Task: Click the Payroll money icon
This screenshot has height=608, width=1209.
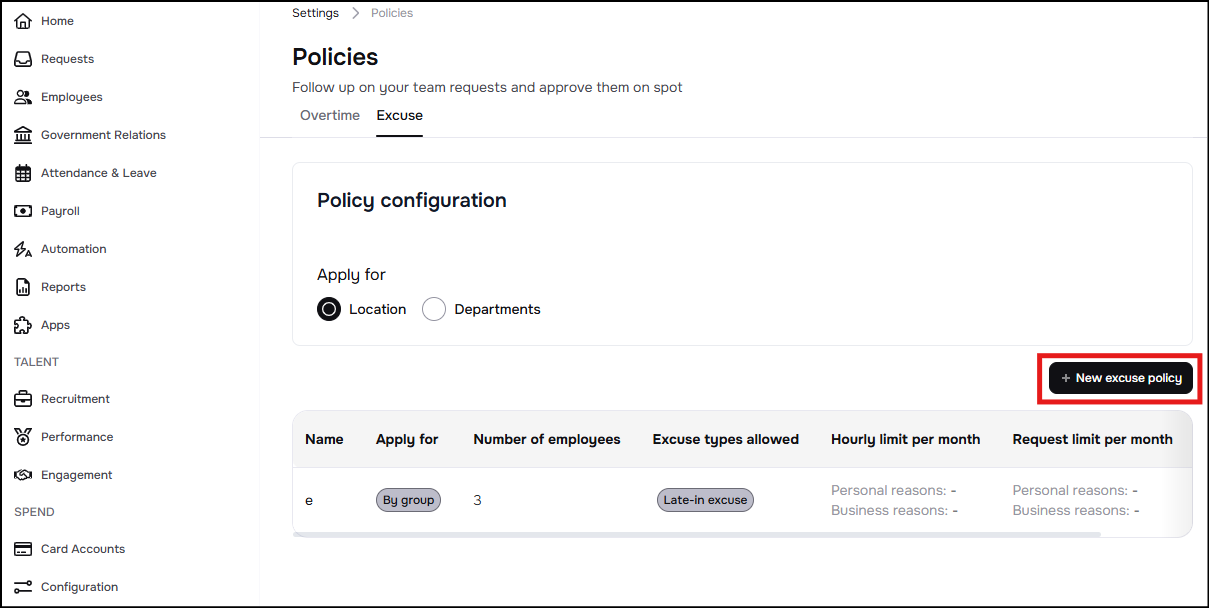Action: (x=23, y=211)
